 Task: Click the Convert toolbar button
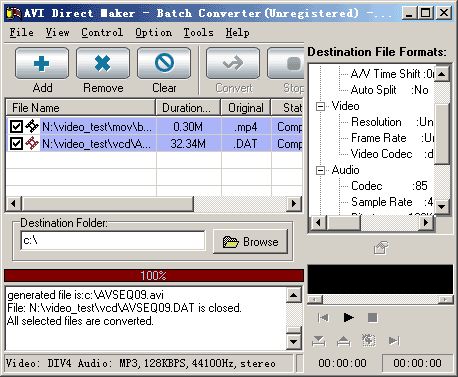click(233, 63)
